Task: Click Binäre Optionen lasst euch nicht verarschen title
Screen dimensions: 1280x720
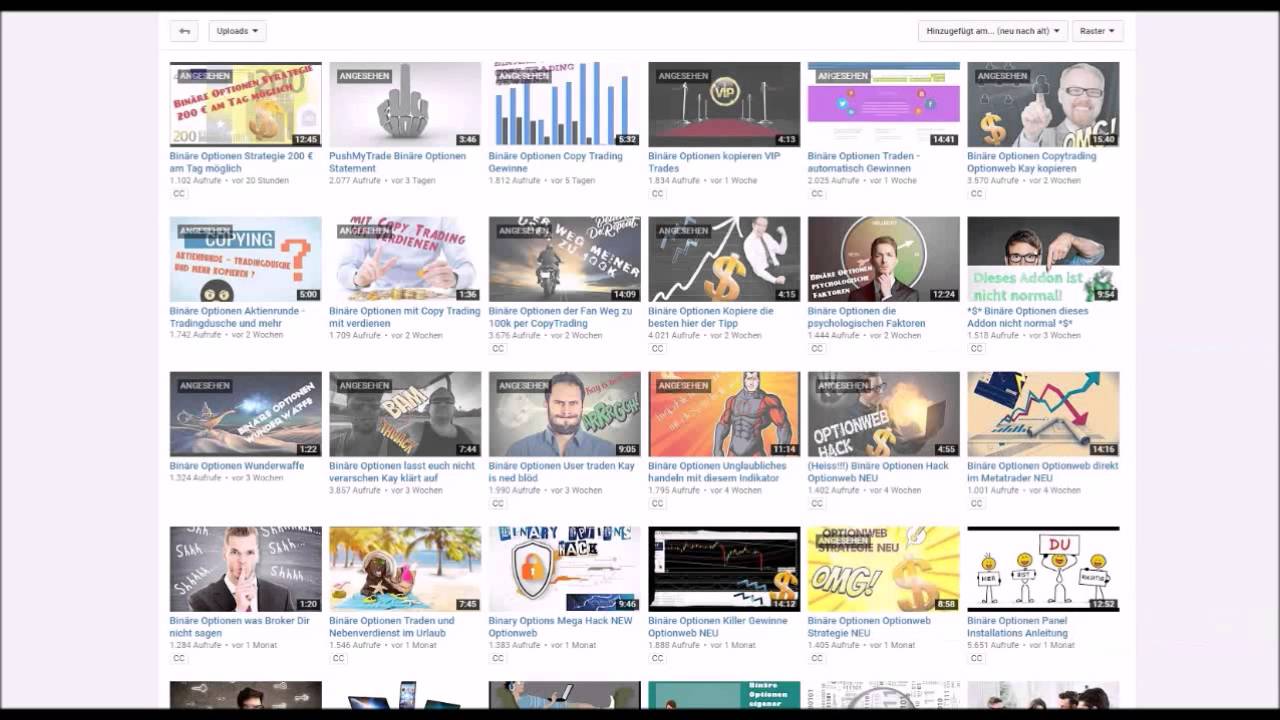Action: point(402,472)
